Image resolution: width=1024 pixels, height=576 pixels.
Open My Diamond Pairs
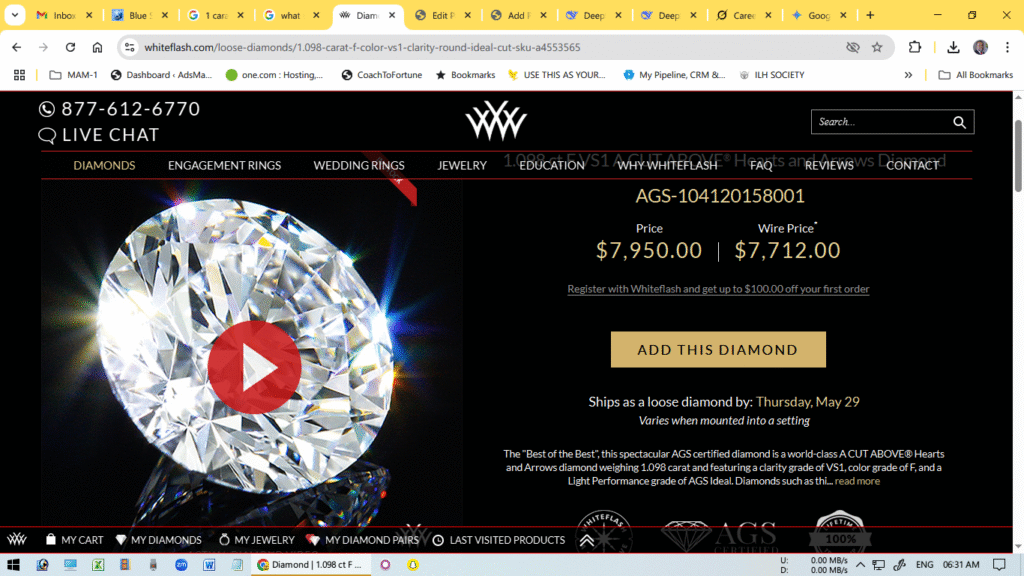pyautogui.click(x=362, y=540)
